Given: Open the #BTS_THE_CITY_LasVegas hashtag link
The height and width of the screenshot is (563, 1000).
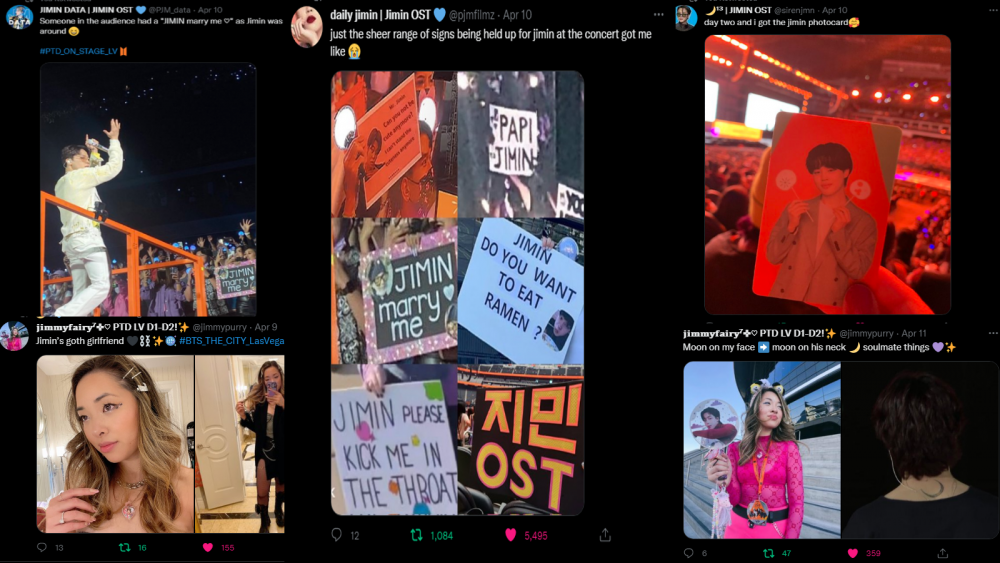Looking at the screenshot, I should point(232,341).
